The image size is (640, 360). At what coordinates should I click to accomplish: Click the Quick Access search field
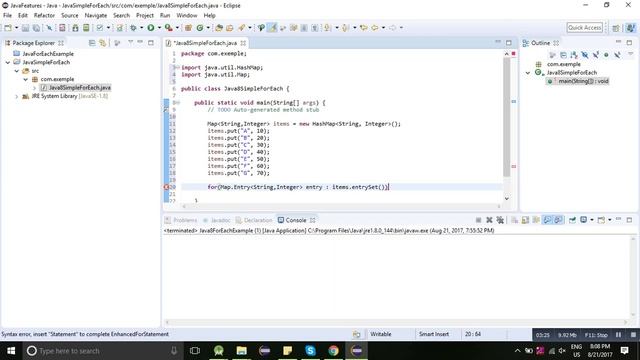click(584, 28)
